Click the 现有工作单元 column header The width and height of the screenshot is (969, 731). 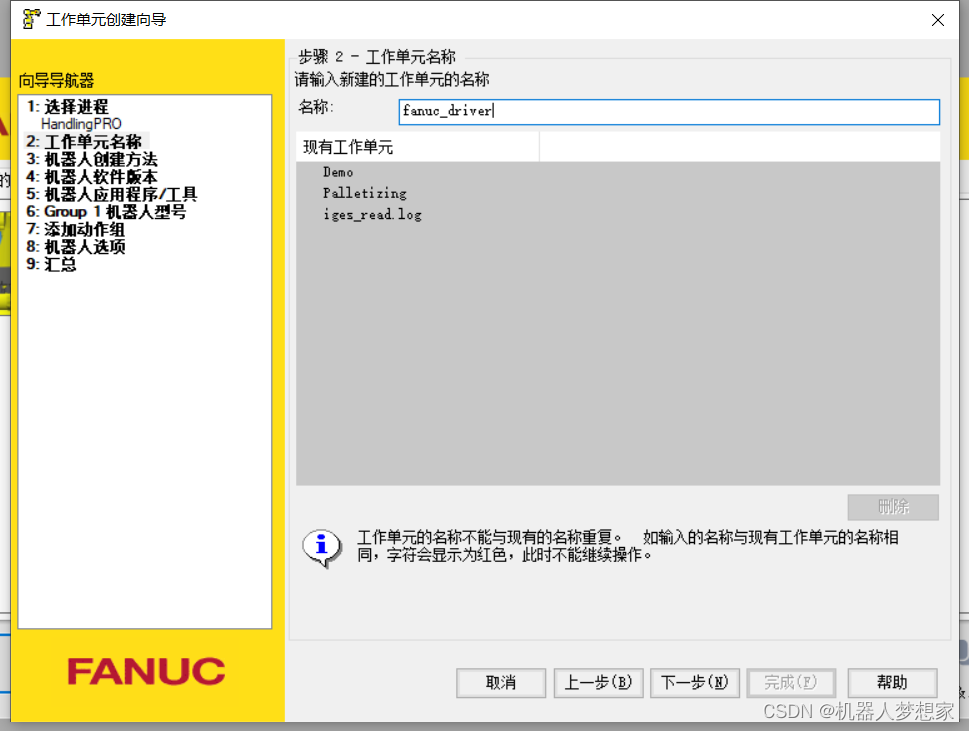click(417, 147)
